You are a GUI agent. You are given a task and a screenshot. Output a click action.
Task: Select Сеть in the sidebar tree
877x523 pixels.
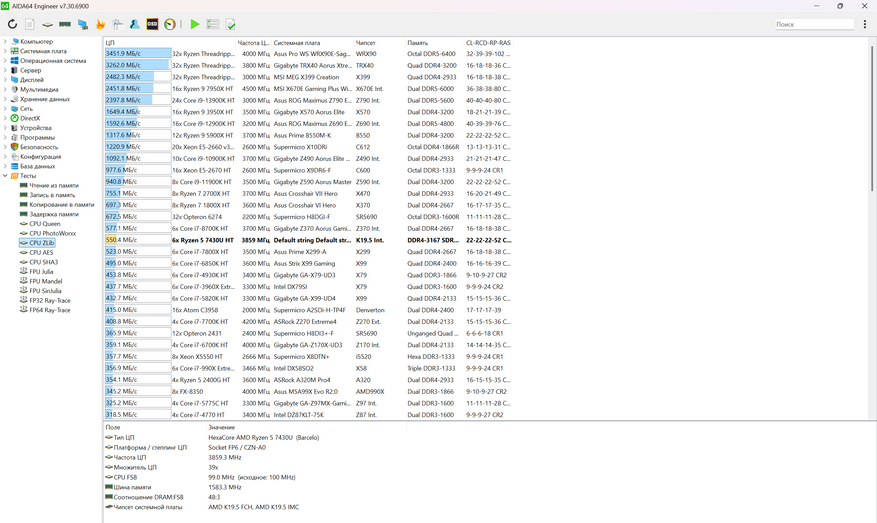tap(26, 109)
